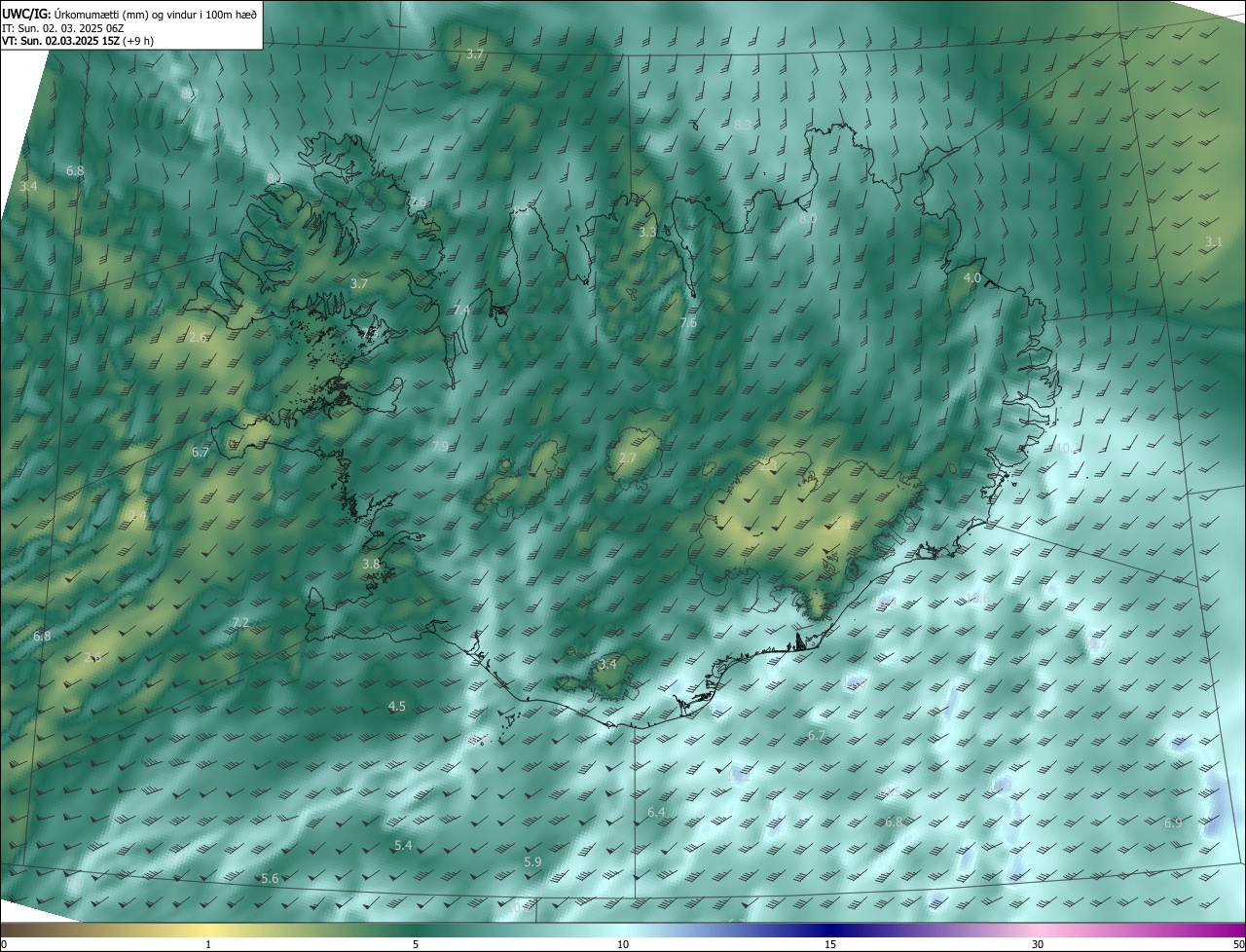Click the '3.8' value on the map

[371, 564]
